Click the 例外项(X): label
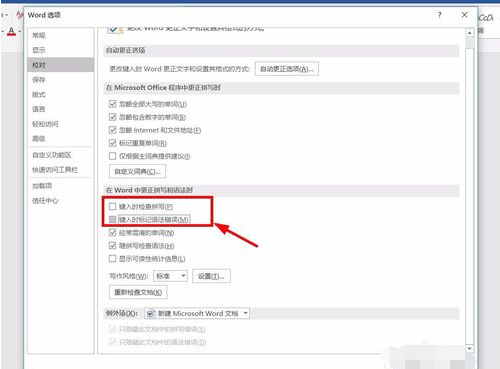Viewport: 500px width, 369px height. click(121, 313)
